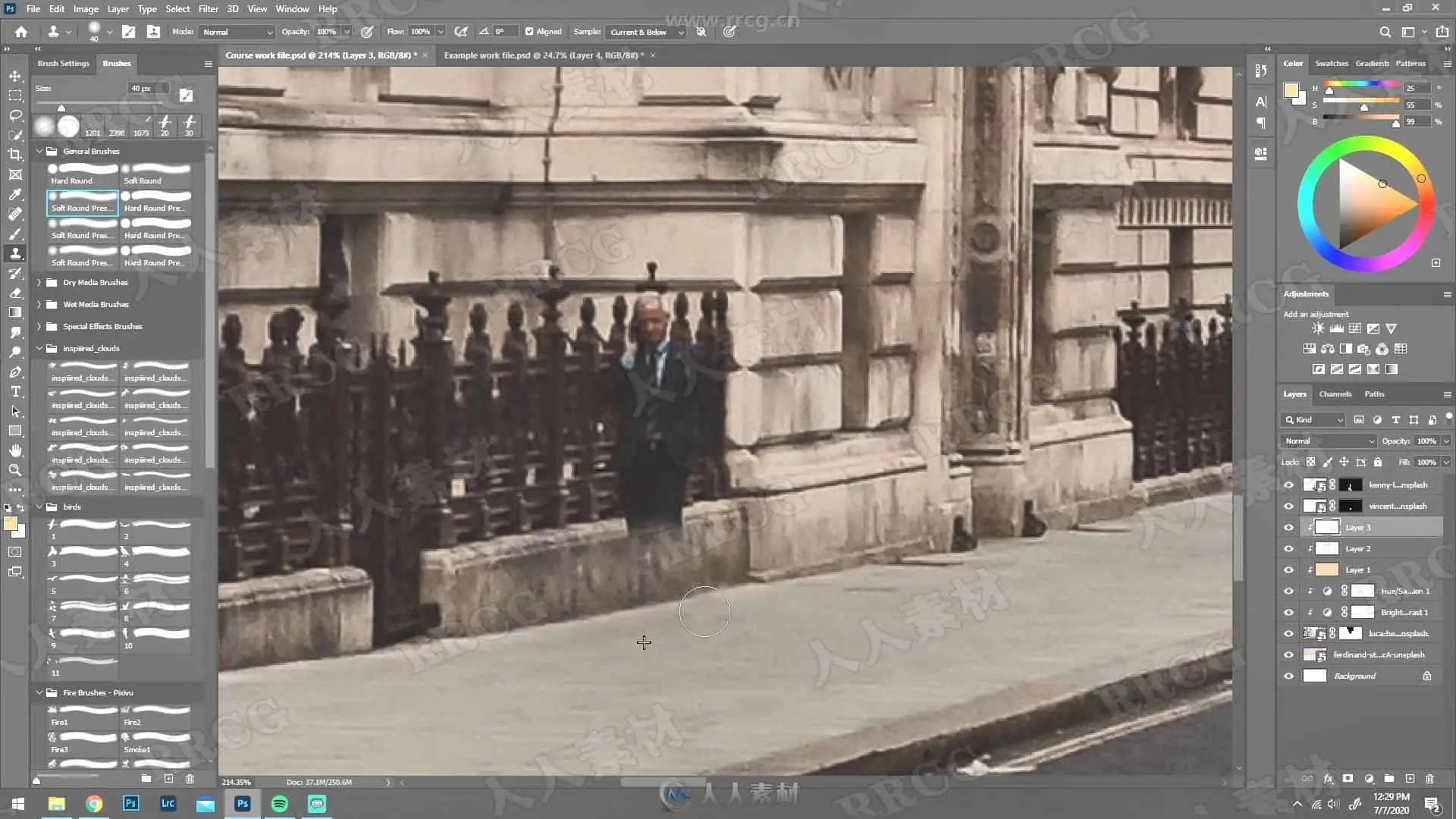The width and height of the screenshot is (1456, 819).
Task: Select the Eyedropper tool
Action: (15, 195)
